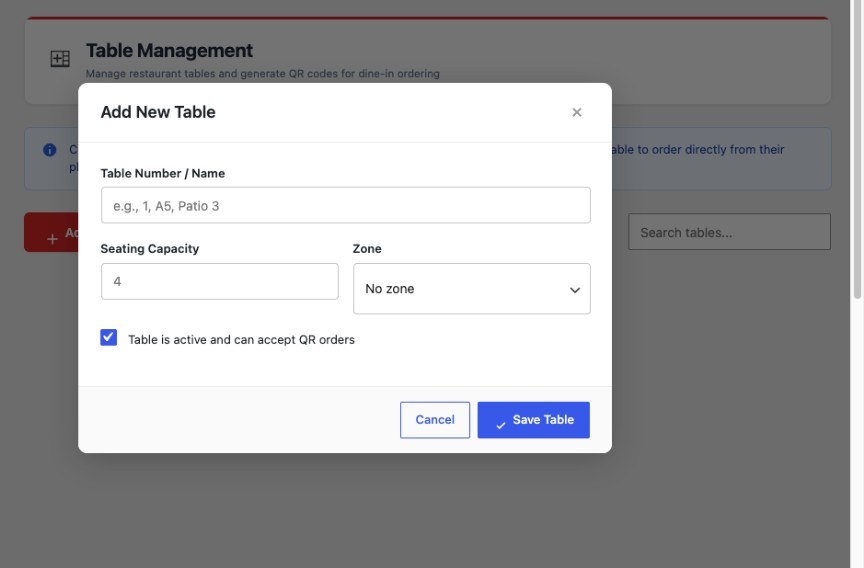Image resolution: width=864 pixels, height=568 pixels.
Task: Close the Add New Table dialog
Action: [x=576, y=112]
